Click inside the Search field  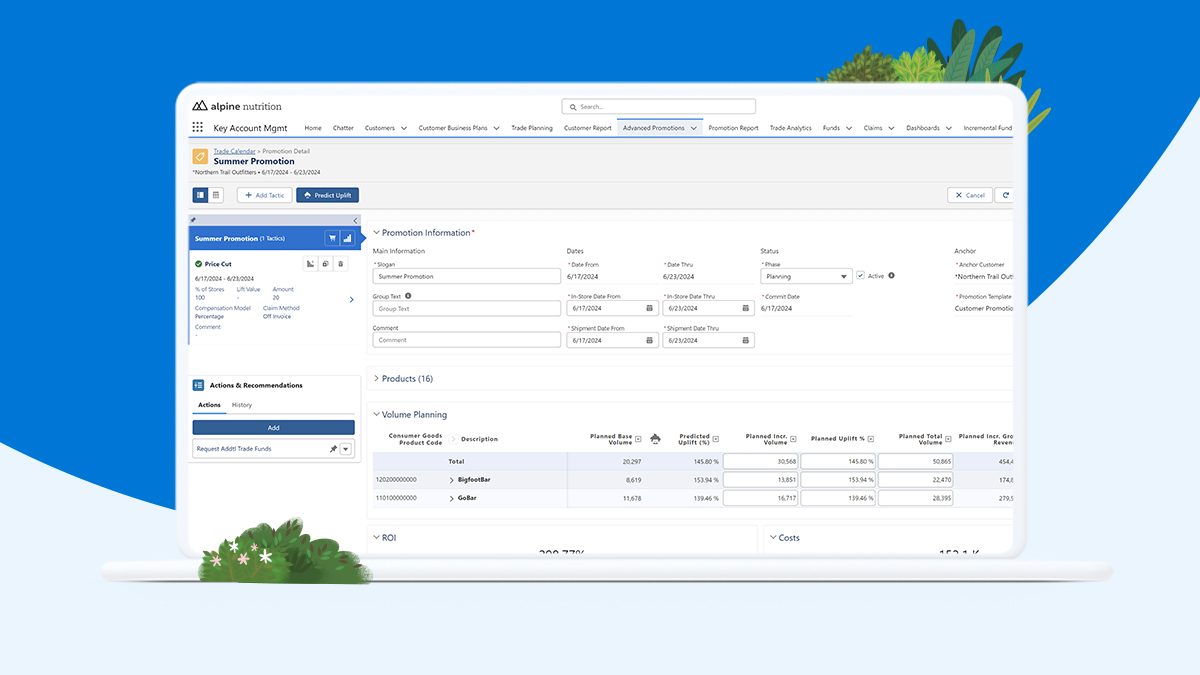657,106
